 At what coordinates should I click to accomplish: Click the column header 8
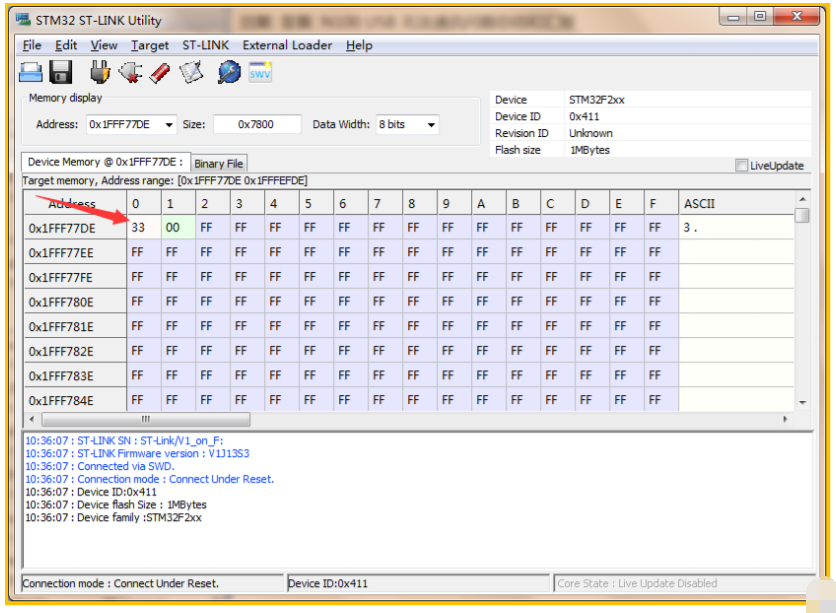pyautogui.click(x=419, y=204)
